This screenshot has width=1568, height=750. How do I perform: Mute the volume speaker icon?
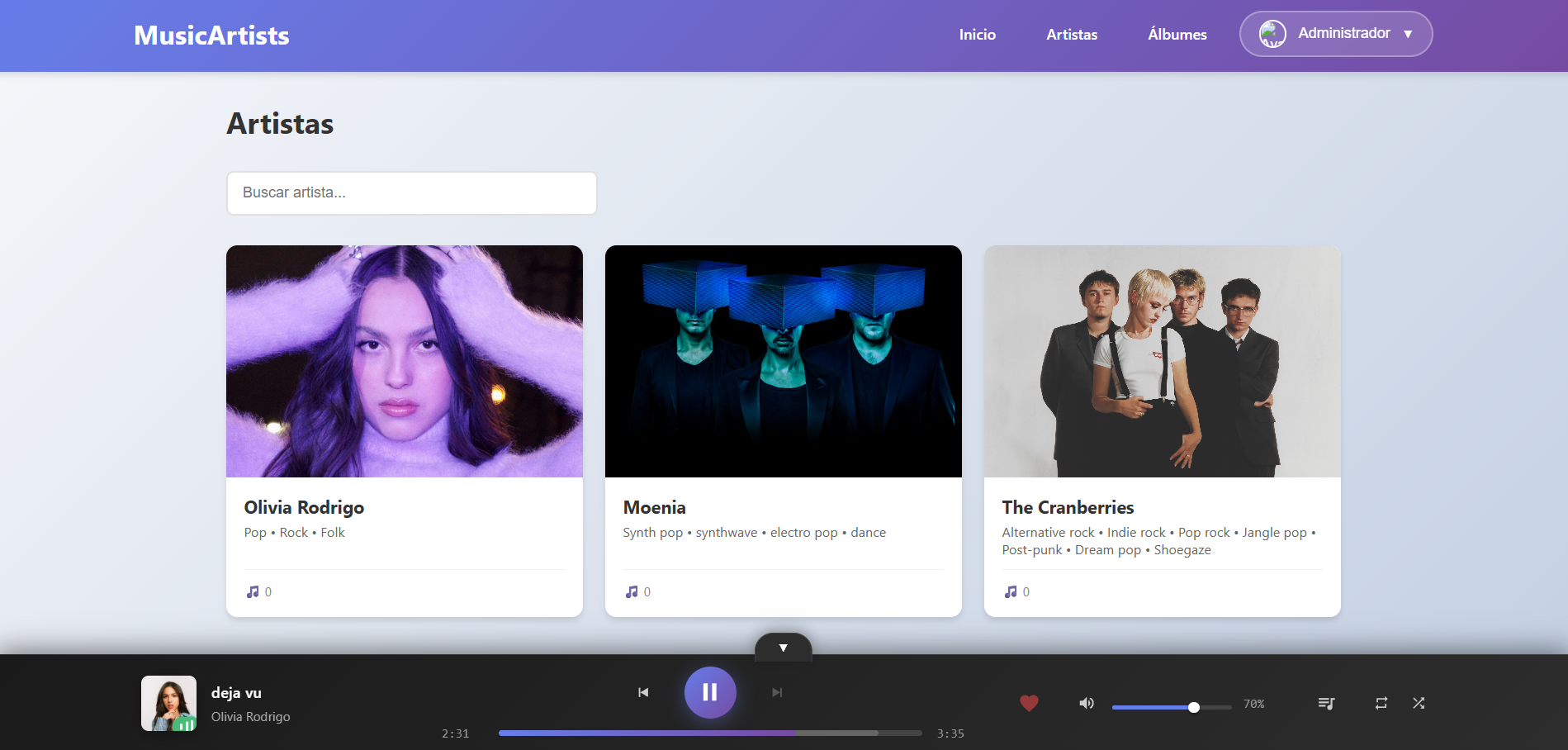click(x=1087, y=704)
